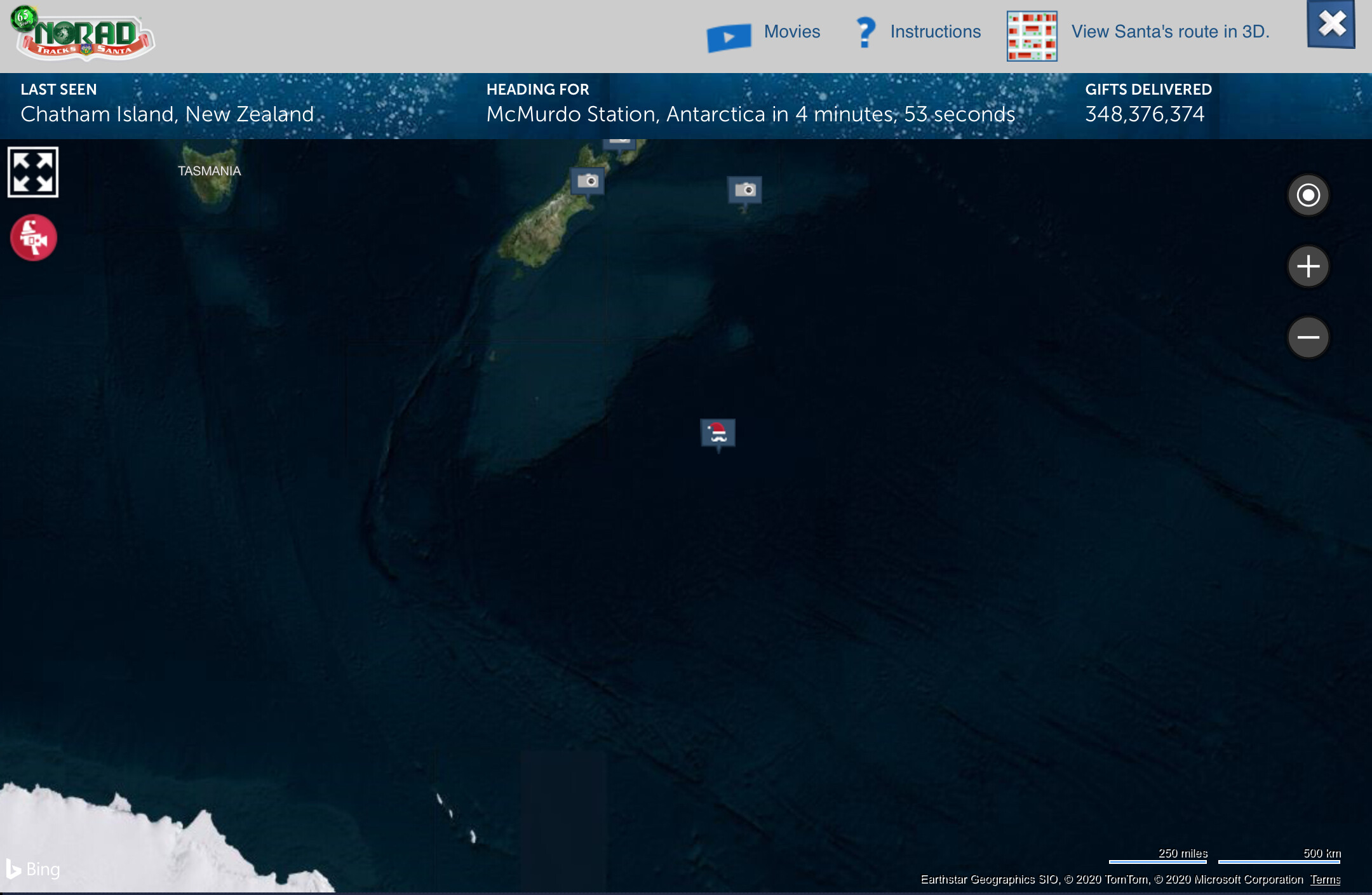Viewport: 1372px width, 895px height.
Task: Recenter map with the locate target button
Action: click(1308, 195)
